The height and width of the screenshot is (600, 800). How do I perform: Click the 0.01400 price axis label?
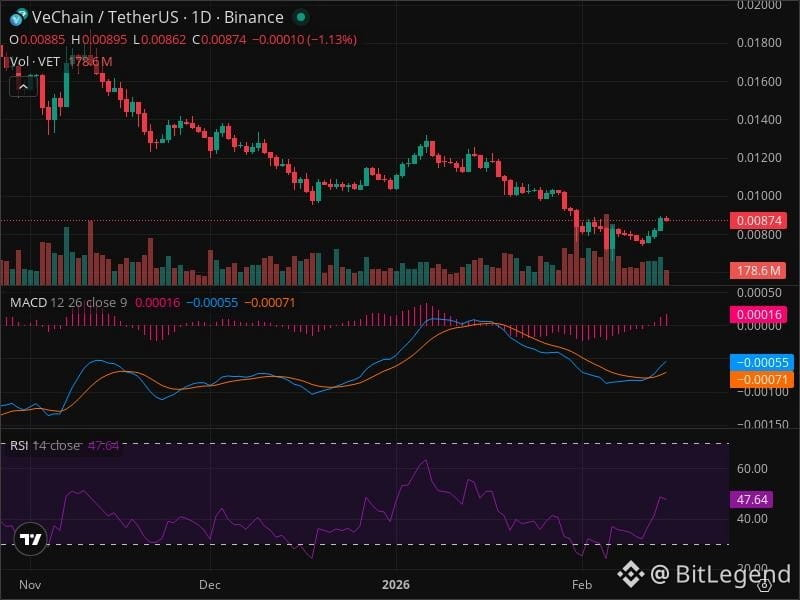[759, 119]
